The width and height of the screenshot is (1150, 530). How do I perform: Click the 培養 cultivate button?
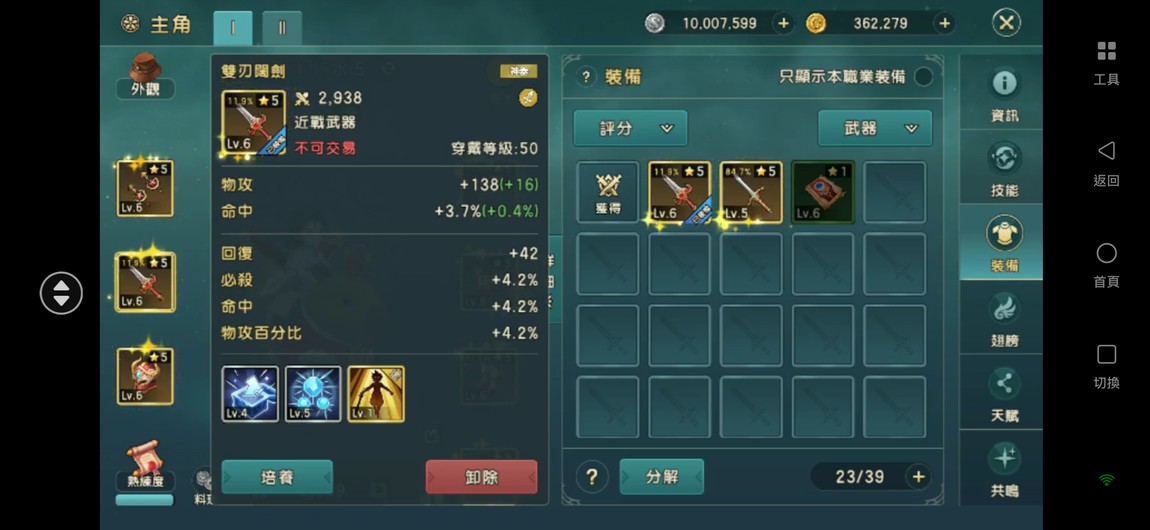point(277,477)
